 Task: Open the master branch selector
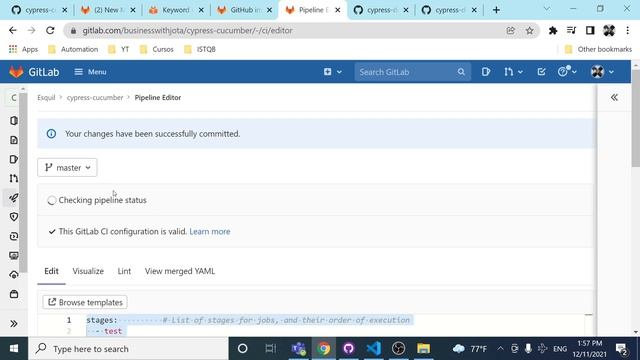click(67, 167)
